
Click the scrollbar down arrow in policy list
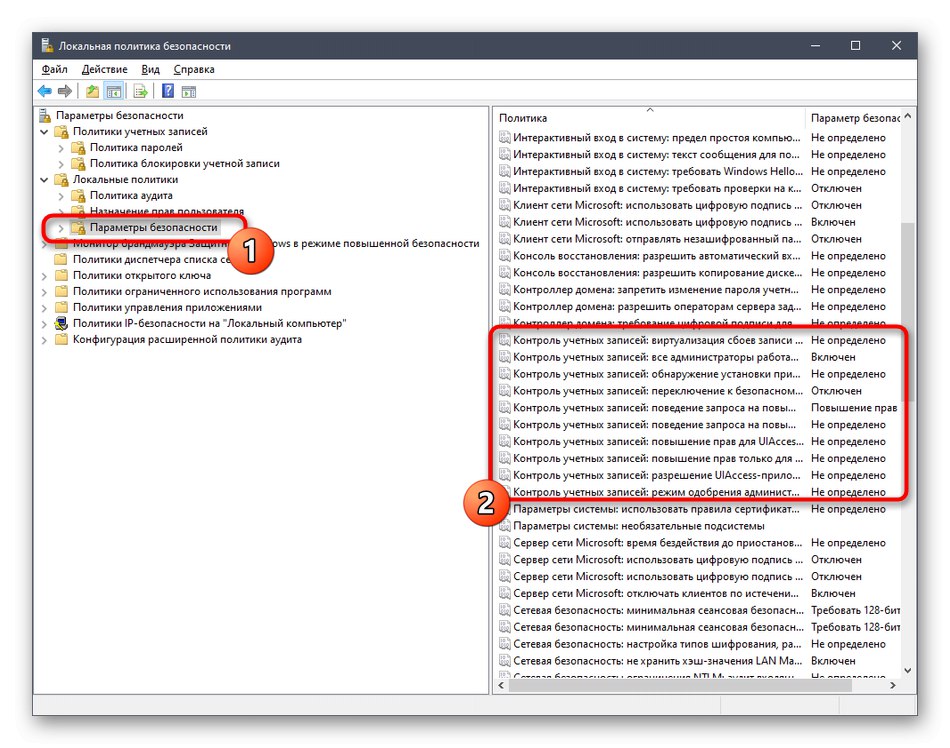906,672
